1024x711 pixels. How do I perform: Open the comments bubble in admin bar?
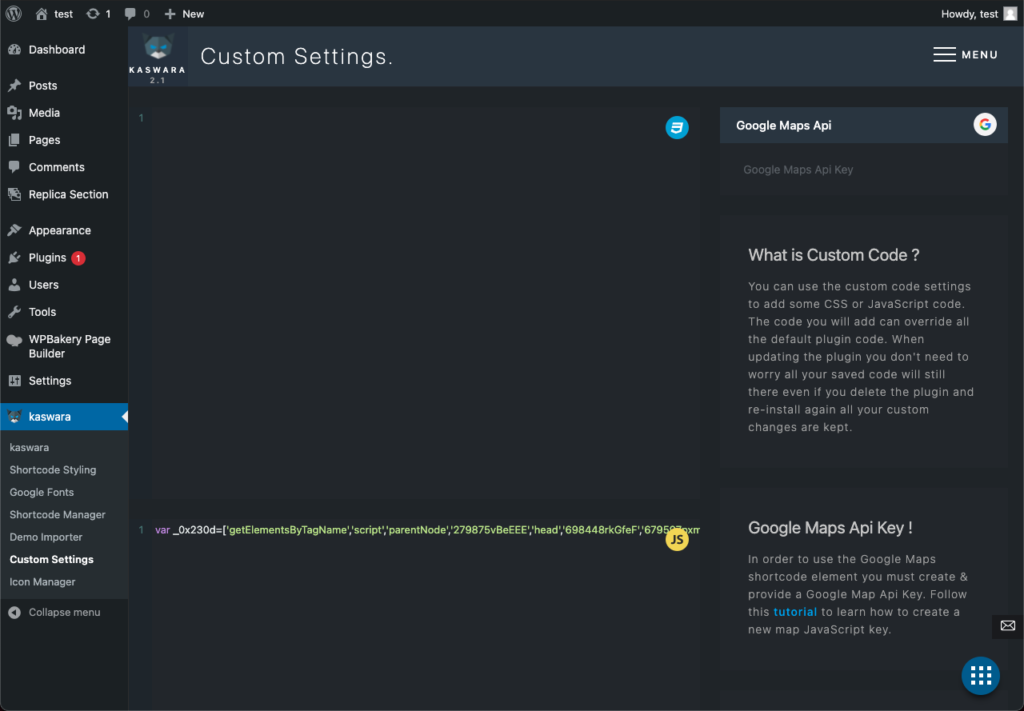tap(136, 14)
